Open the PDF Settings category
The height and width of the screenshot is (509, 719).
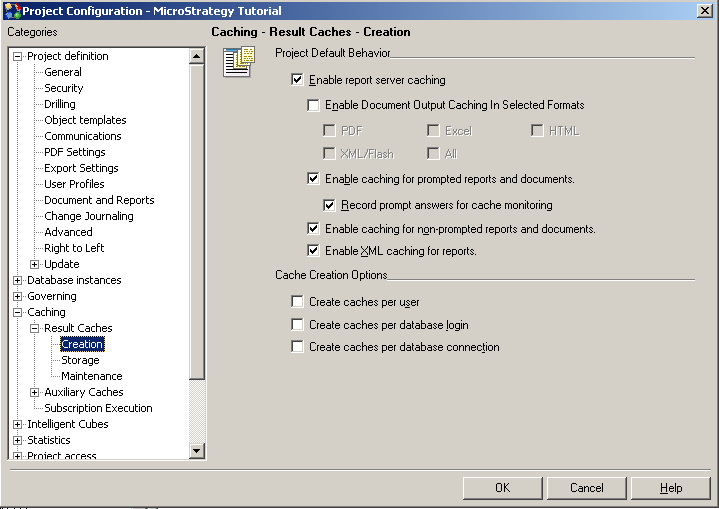point(74,152)
